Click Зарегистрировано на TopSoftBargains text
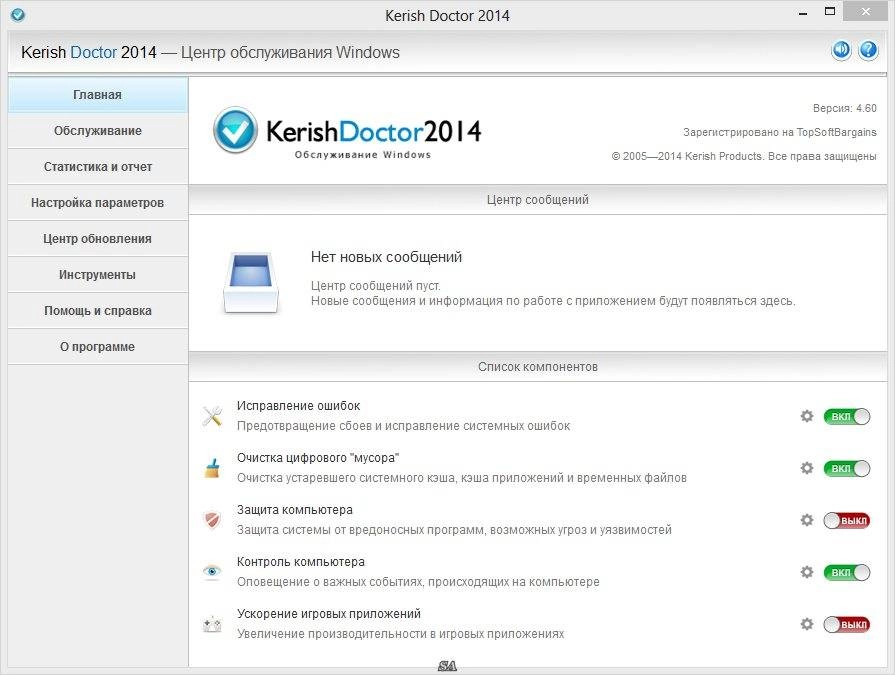Screen dimensions: 895x675 780,132
